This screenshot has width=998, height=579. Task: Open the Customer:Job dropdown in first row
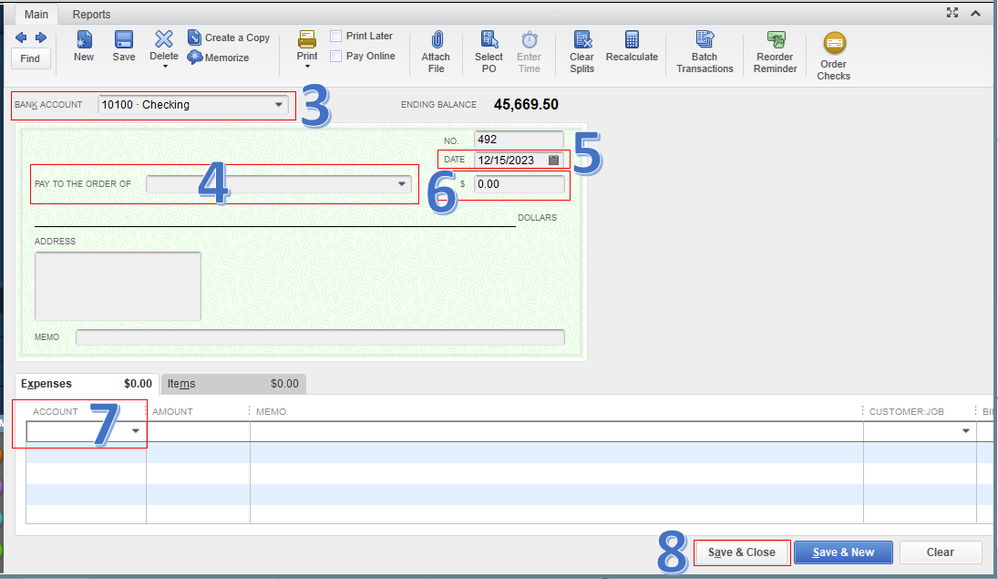coord(966,431)
